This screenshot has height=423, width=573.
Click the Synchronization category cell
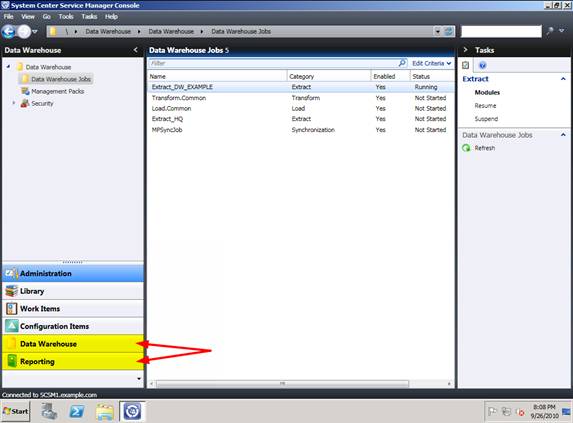pos(313,130)
